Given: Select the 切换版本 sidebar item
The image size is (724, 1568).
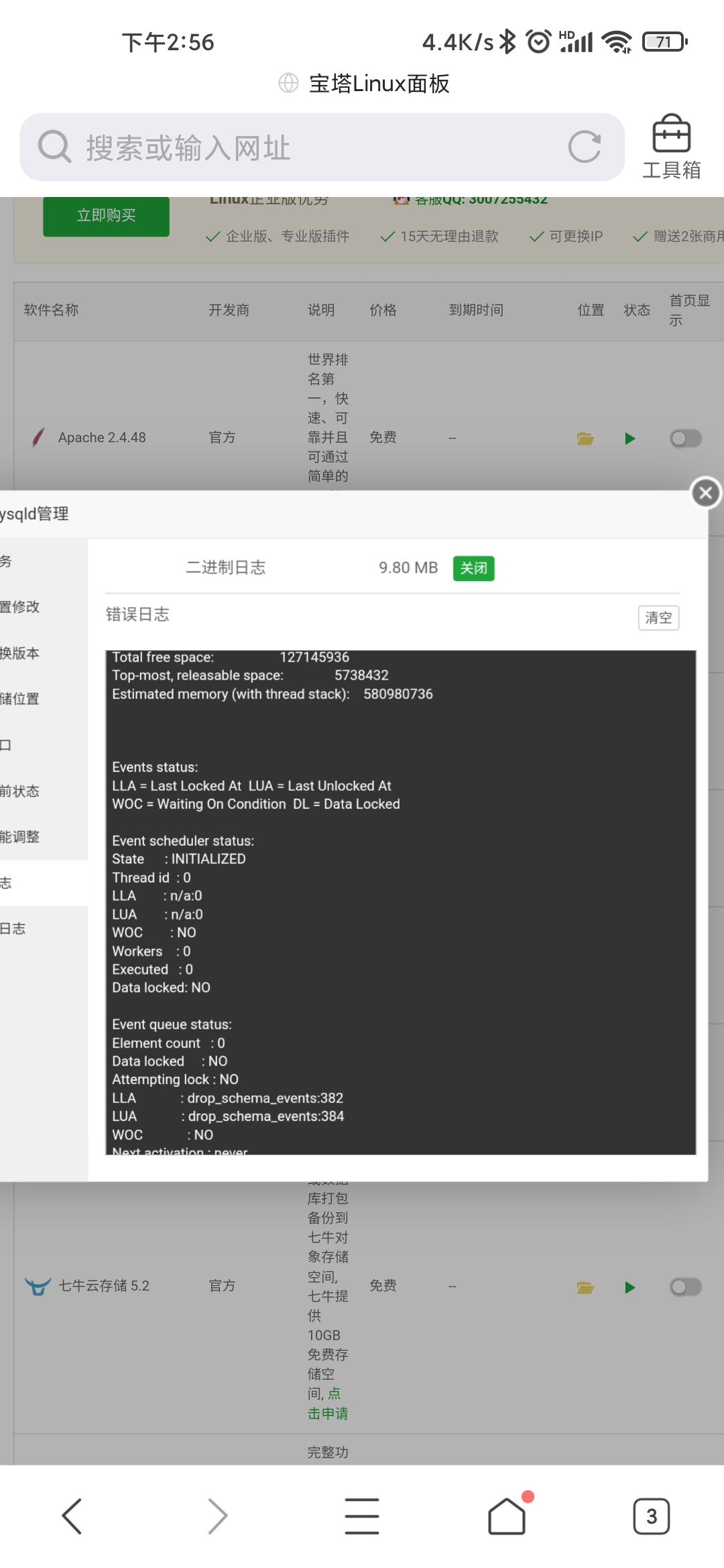Looking at the screenshot, I should click(x=44, y=653).
